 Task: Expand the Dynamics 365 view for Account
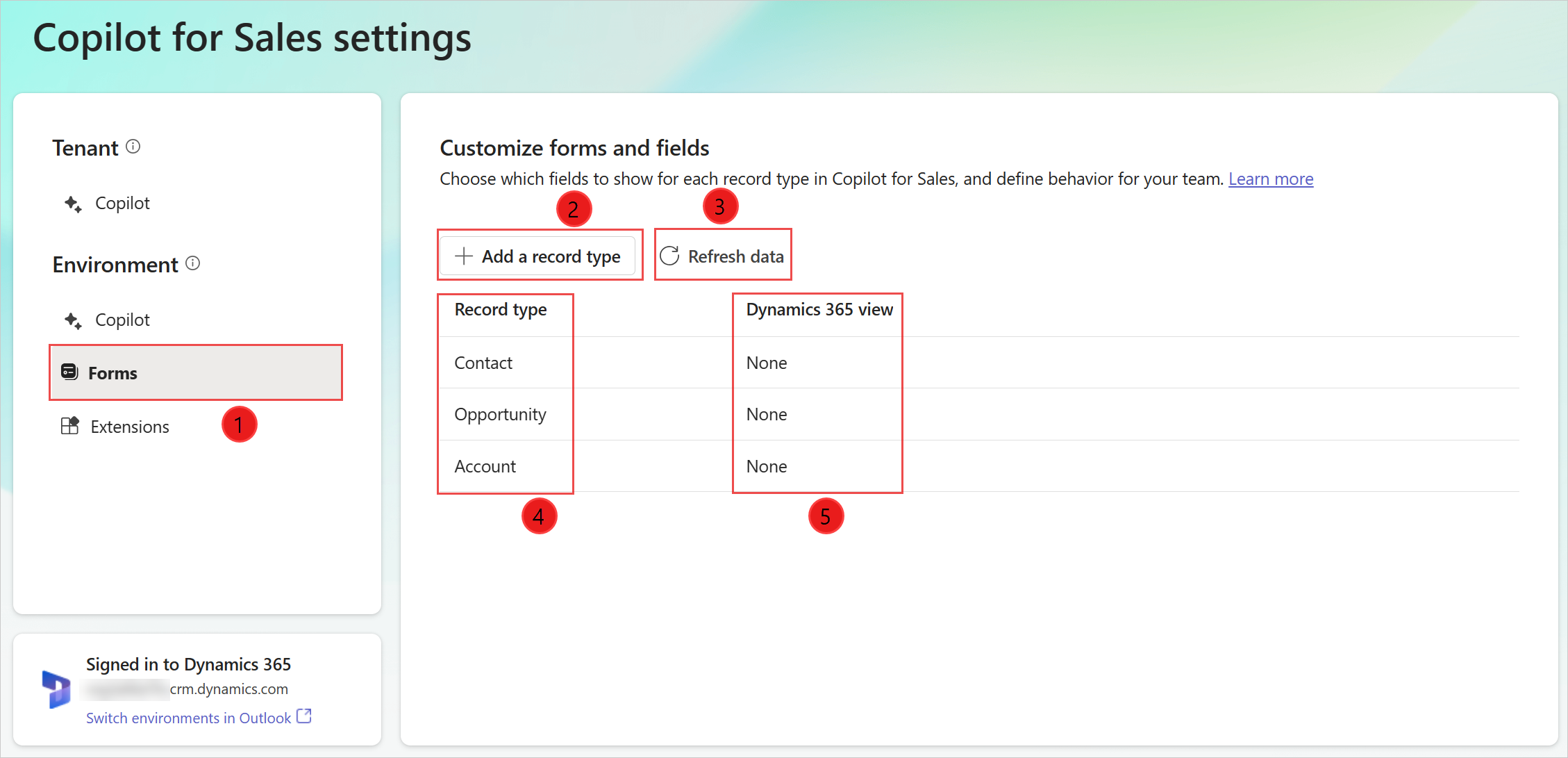point(767,466)
